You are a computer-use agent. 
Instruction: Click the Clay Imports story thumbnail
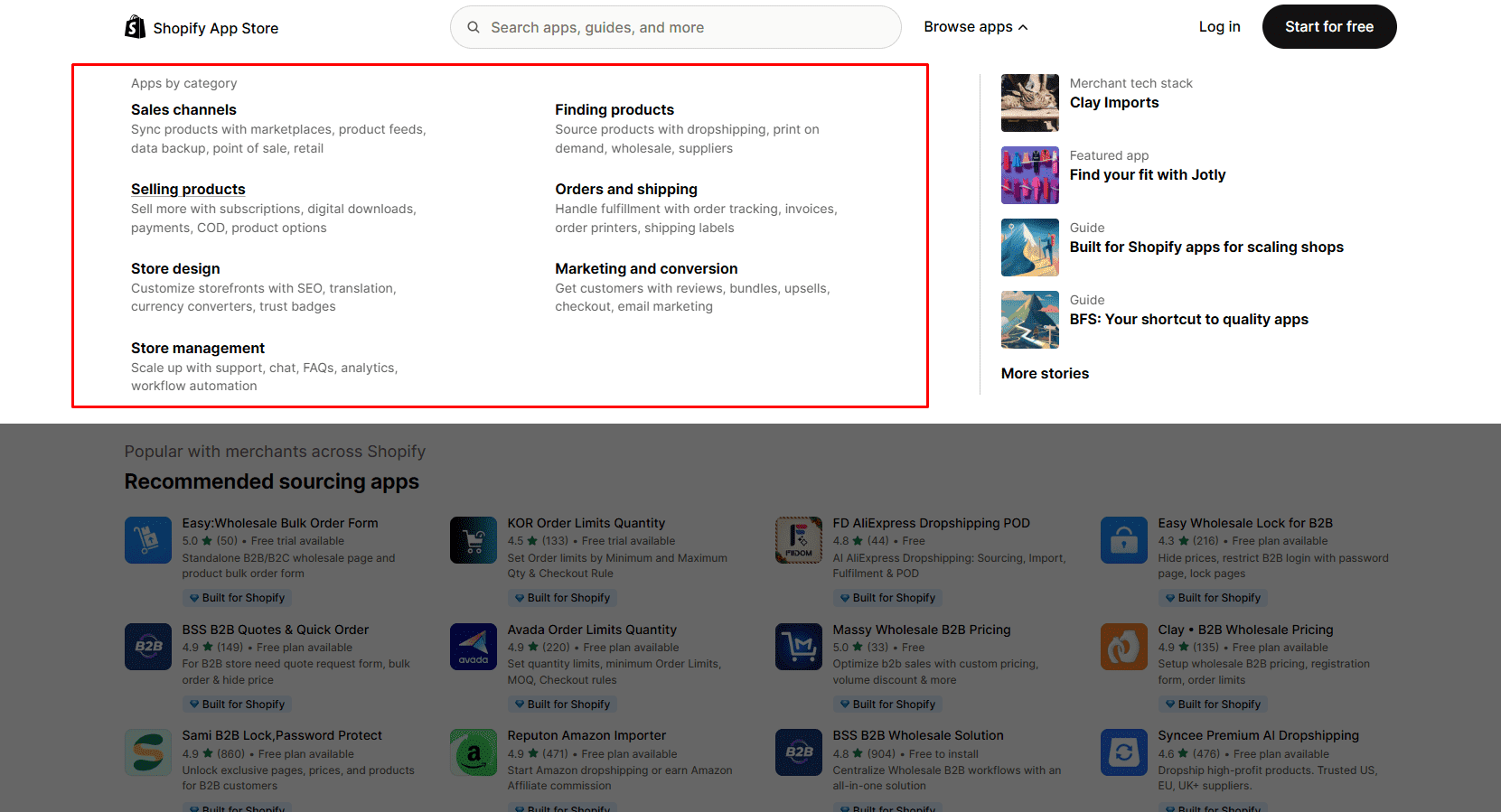pos(1030,103)
